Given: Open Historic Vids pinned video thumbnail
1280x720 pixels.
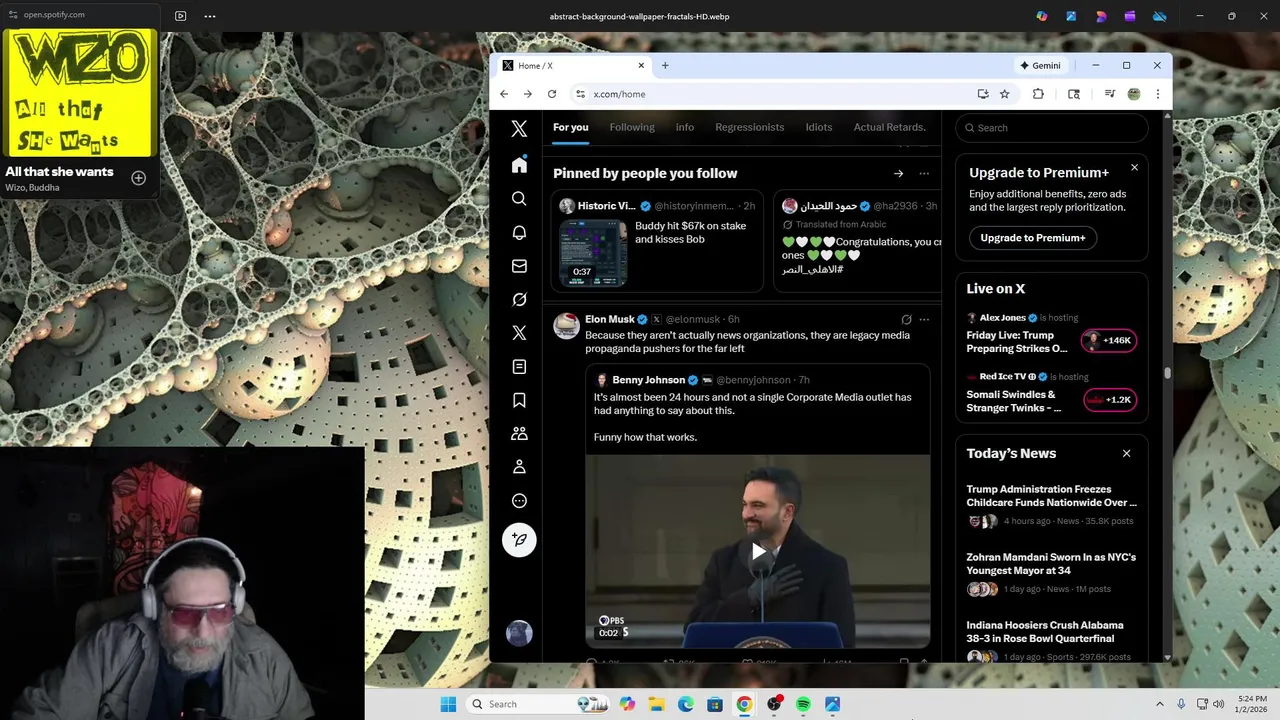Looking at the screenshot, I should pyautogui.click(x=593, y=253).
